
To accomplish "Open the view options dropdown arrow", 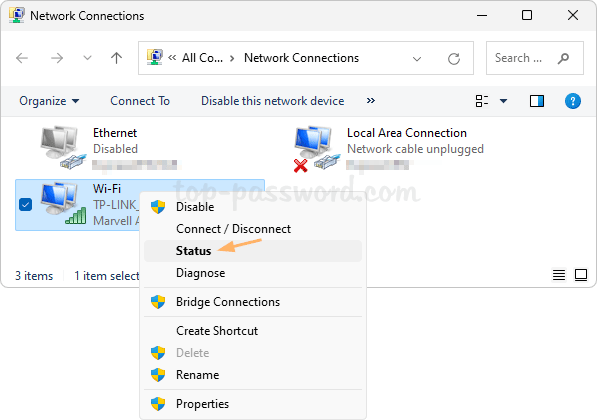I will pos(503,101).
